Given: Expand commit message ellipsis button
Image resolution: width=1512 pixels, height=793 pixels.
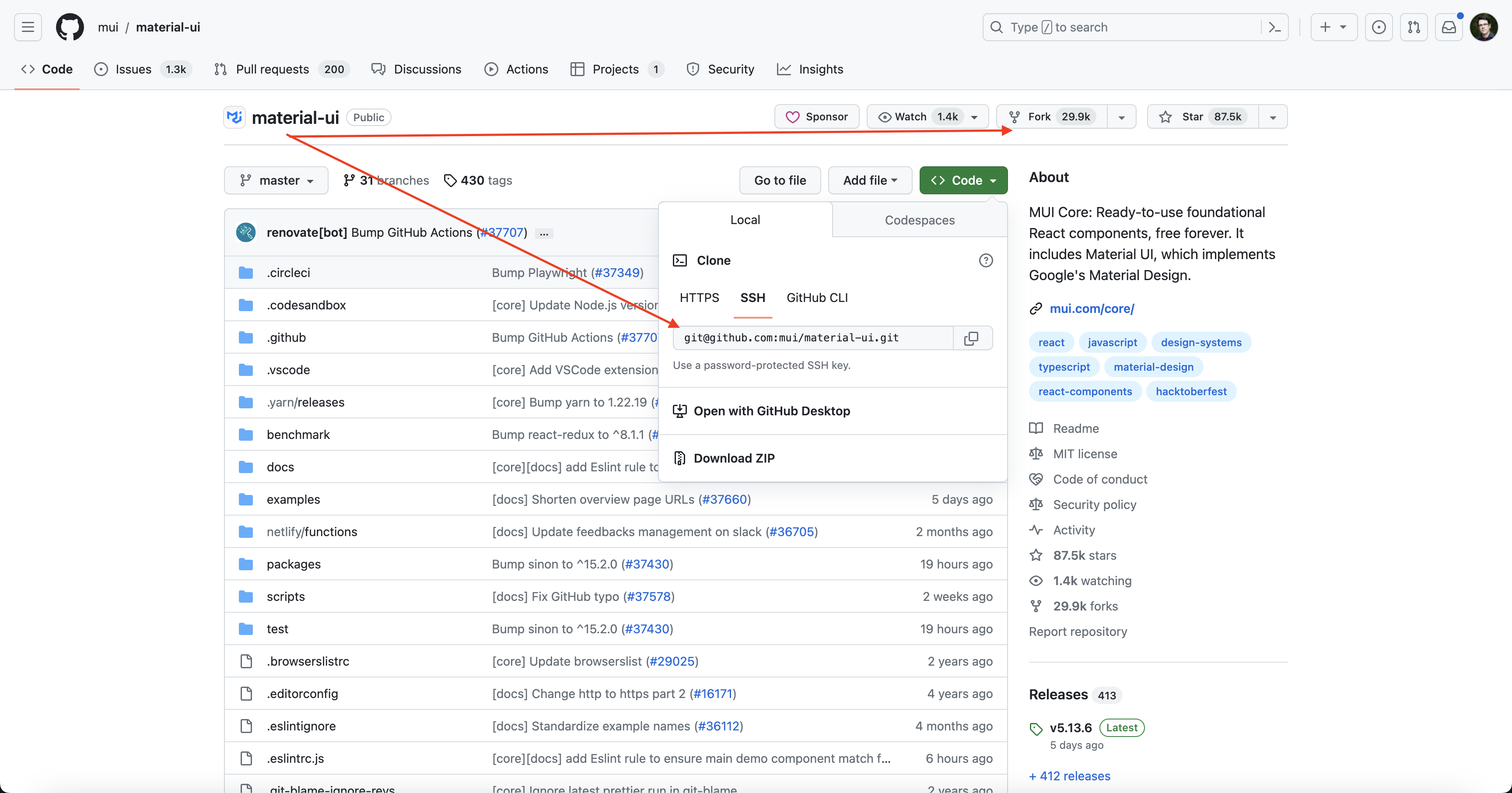Looking at the screenshot, I should tap(544, 234).
